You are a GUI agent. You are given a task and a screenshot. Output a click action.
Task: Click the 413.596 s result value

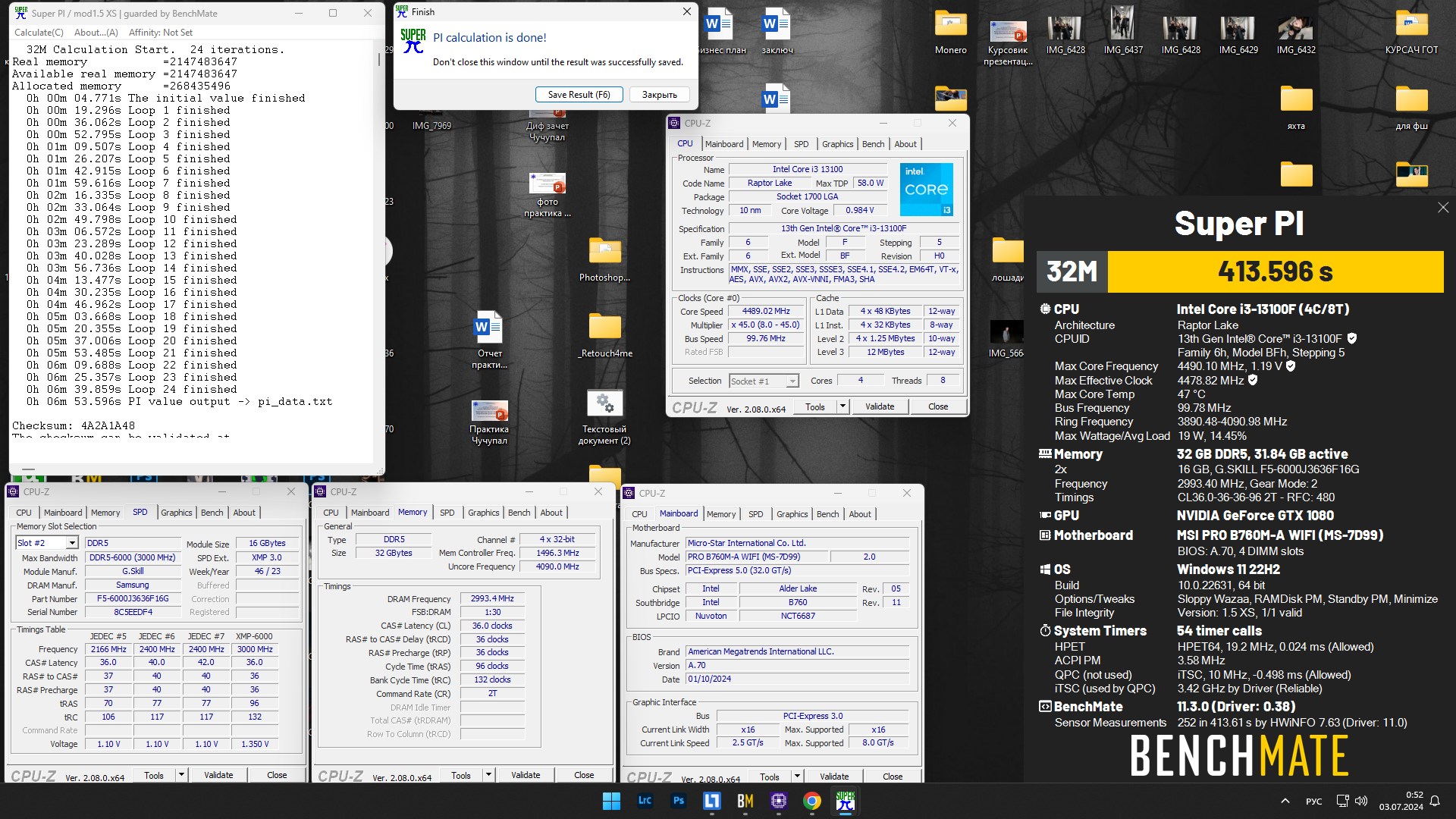[x=1276, y=271]
